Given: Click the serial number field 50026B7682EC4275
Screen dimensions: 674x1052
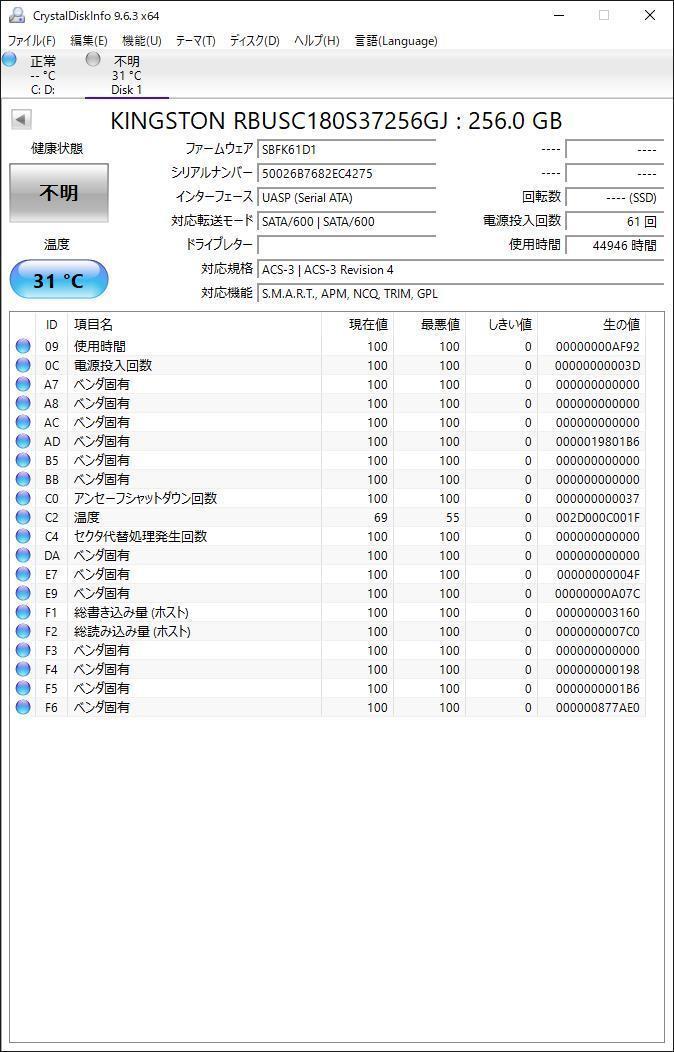Looking at the screenshot, I should pos(346,173).
